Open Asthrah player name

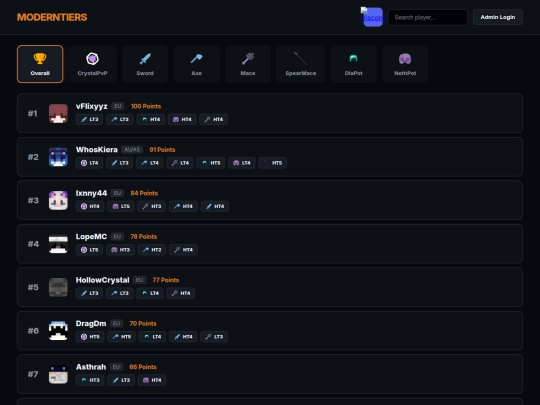91,367
